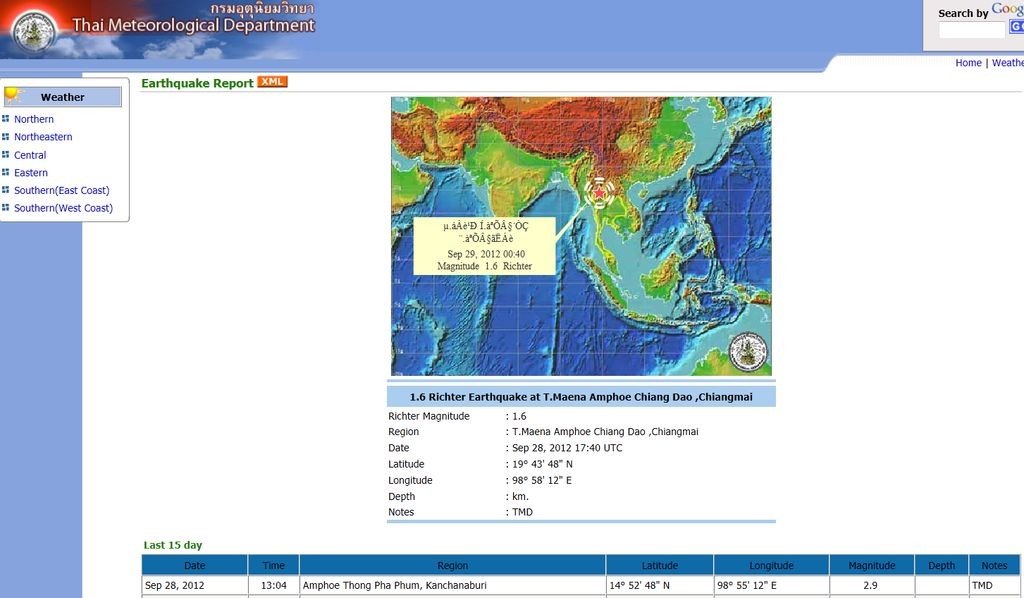The height and width of the screenshot is (598, 1024).
Task: Click the sun icon in Weather header
Action: click(x=14, y=96)
